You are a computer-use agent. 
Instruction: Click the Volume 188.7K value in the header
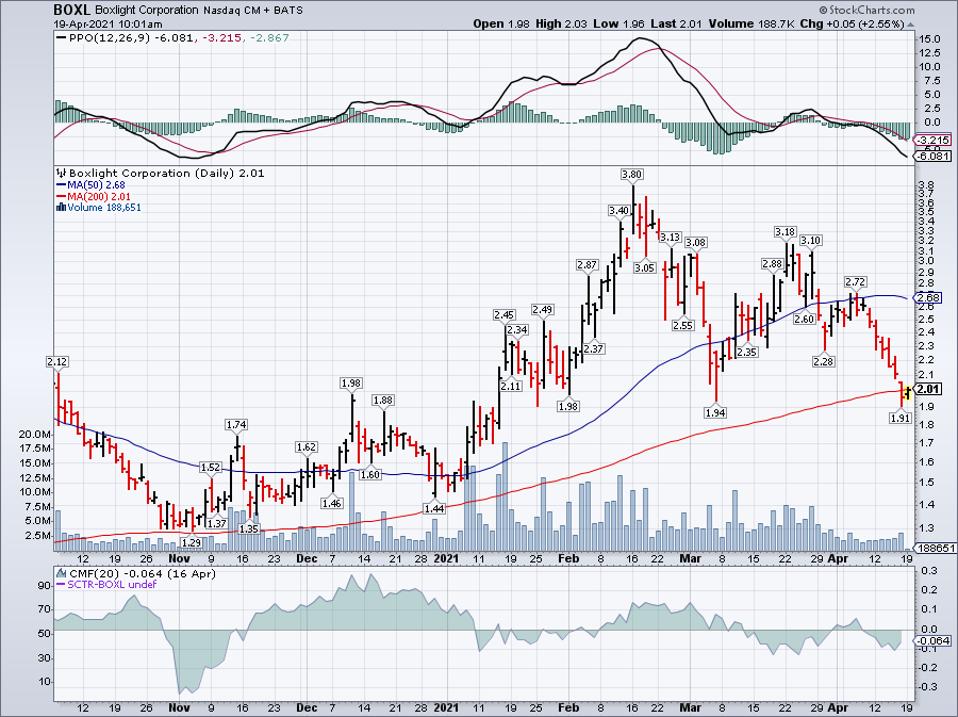point(750,24)
